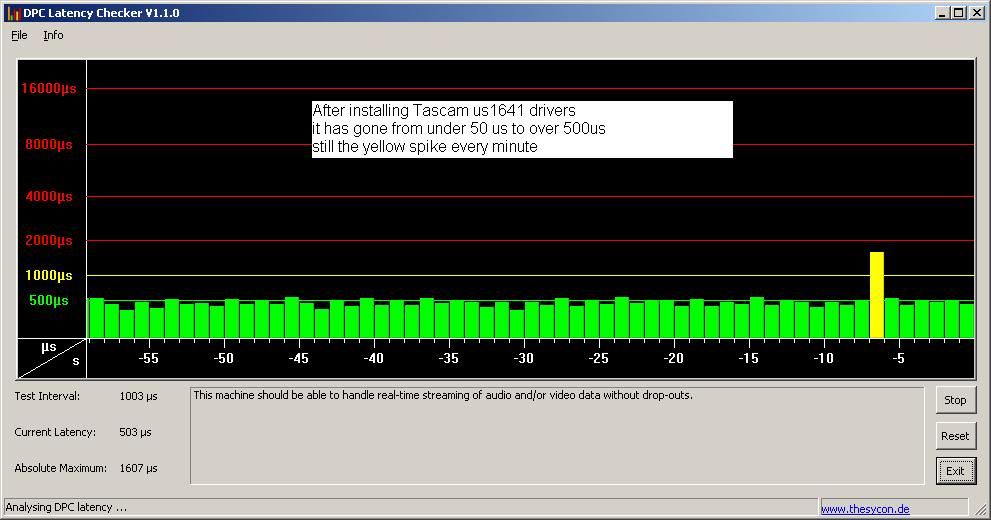Screen dimensions: 991x520
Task: Click the yellow 1000µs threshold label
Action: [49, 275]
